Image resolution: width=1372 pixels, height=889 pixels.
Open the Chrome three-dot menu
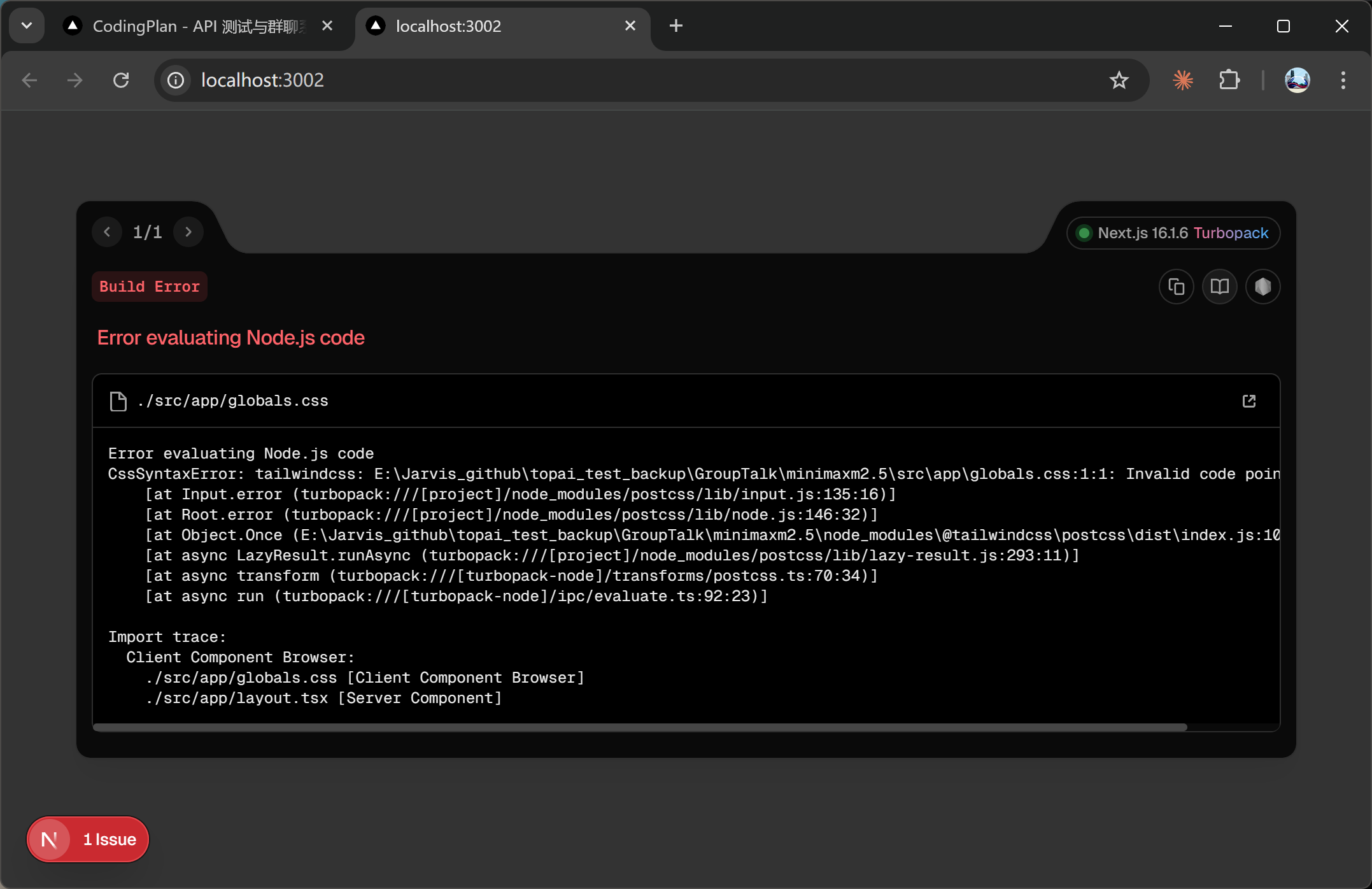coord(1343,80)
